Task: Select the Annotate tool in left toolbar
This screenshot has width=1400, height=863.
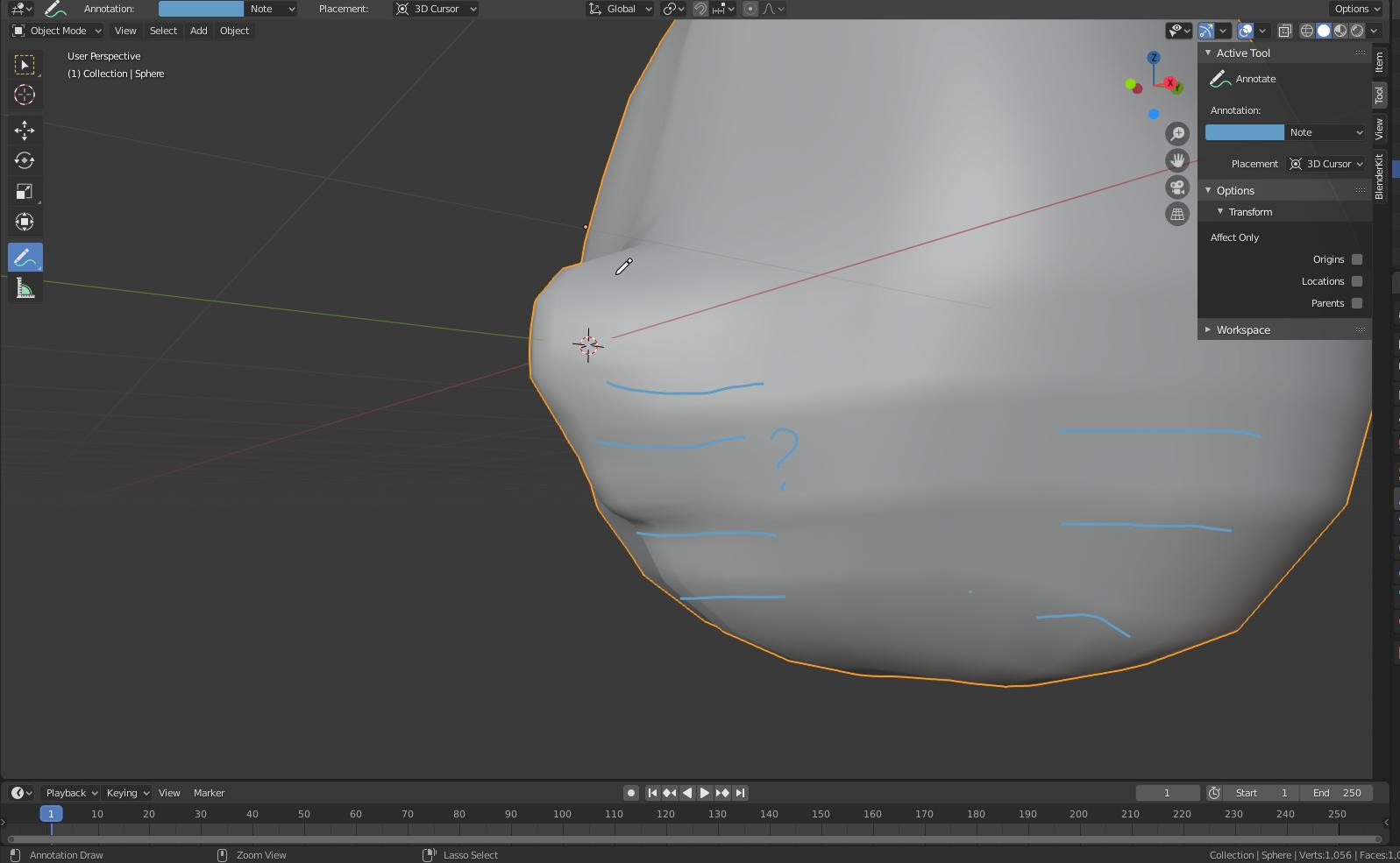Action: coord(25,258)
